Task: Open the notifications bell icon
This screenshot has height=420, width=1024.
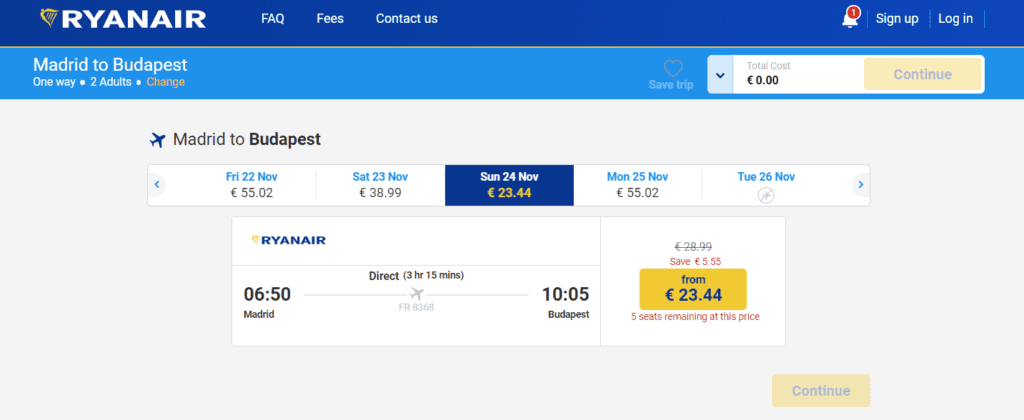Action: point(850,18)
